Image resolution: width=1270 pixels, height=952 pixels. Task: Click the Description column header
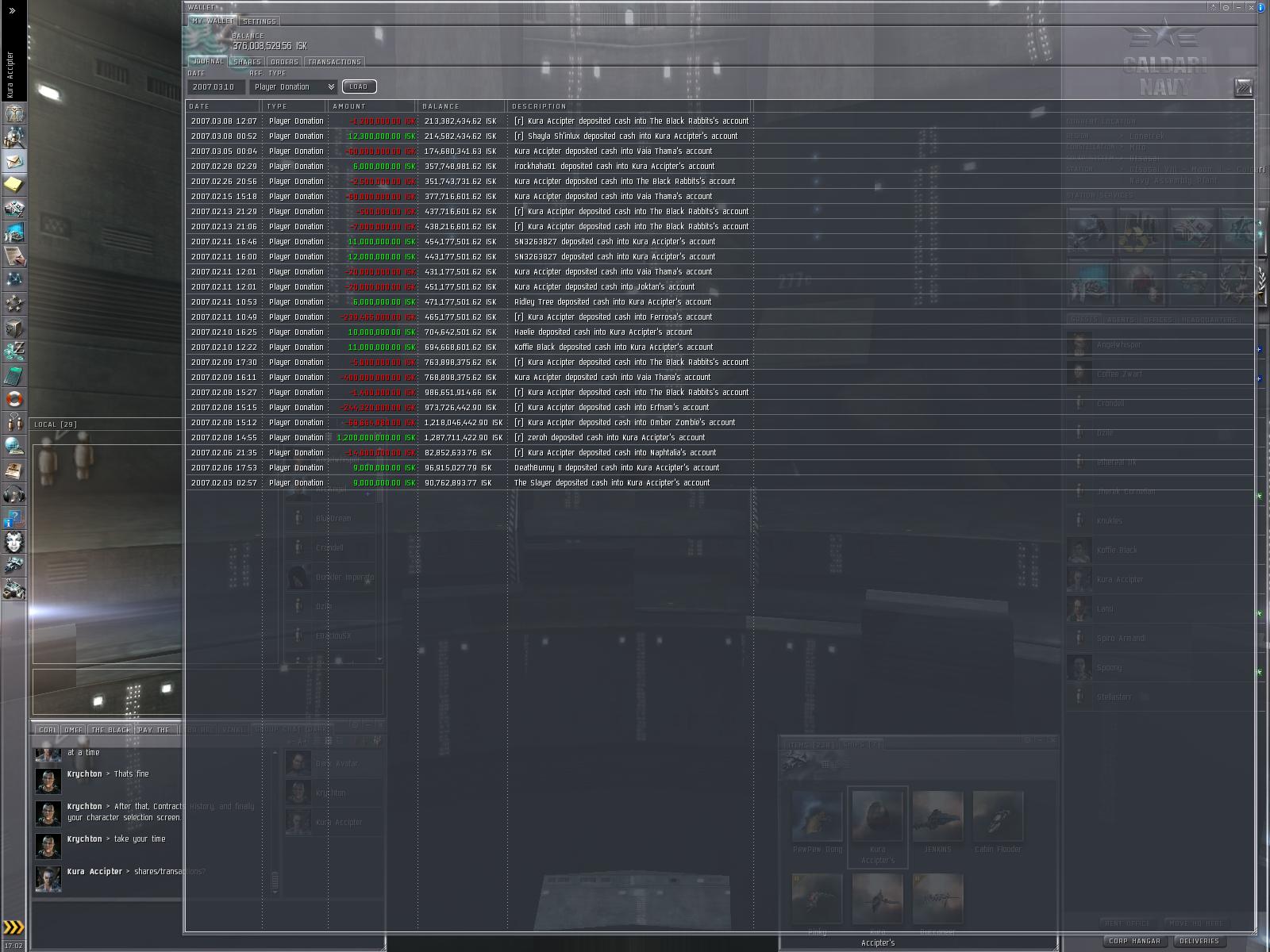[x=629, y=106]
